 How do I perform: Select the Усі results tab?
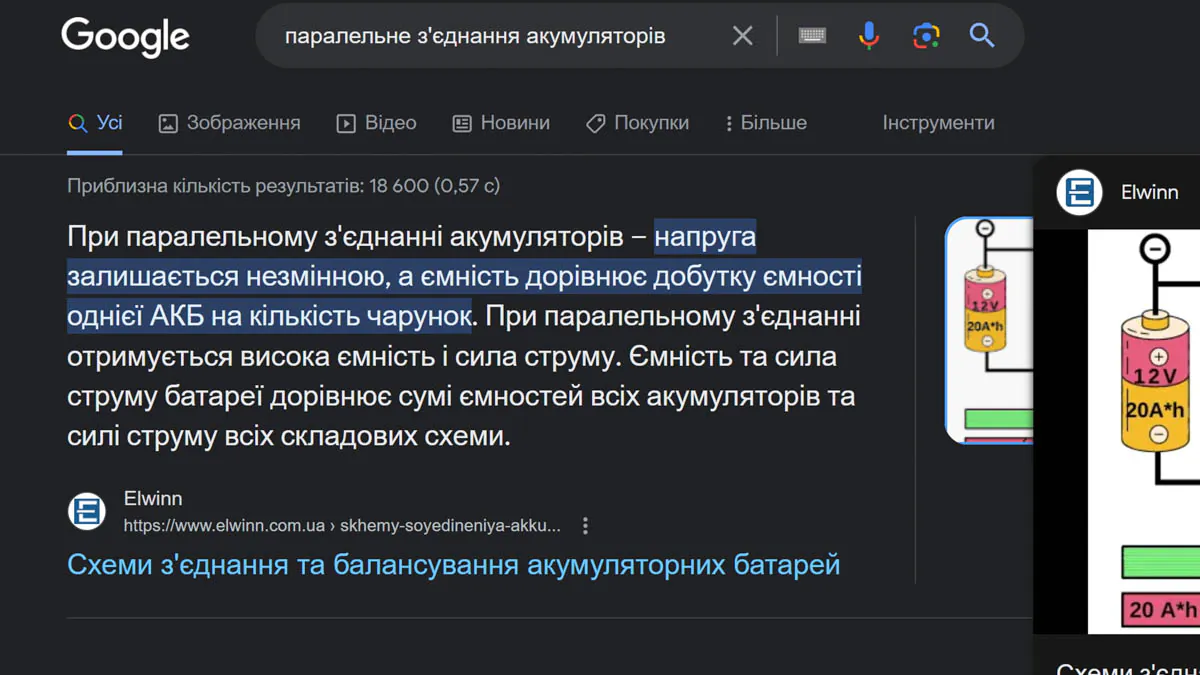[x=95, y=123]
